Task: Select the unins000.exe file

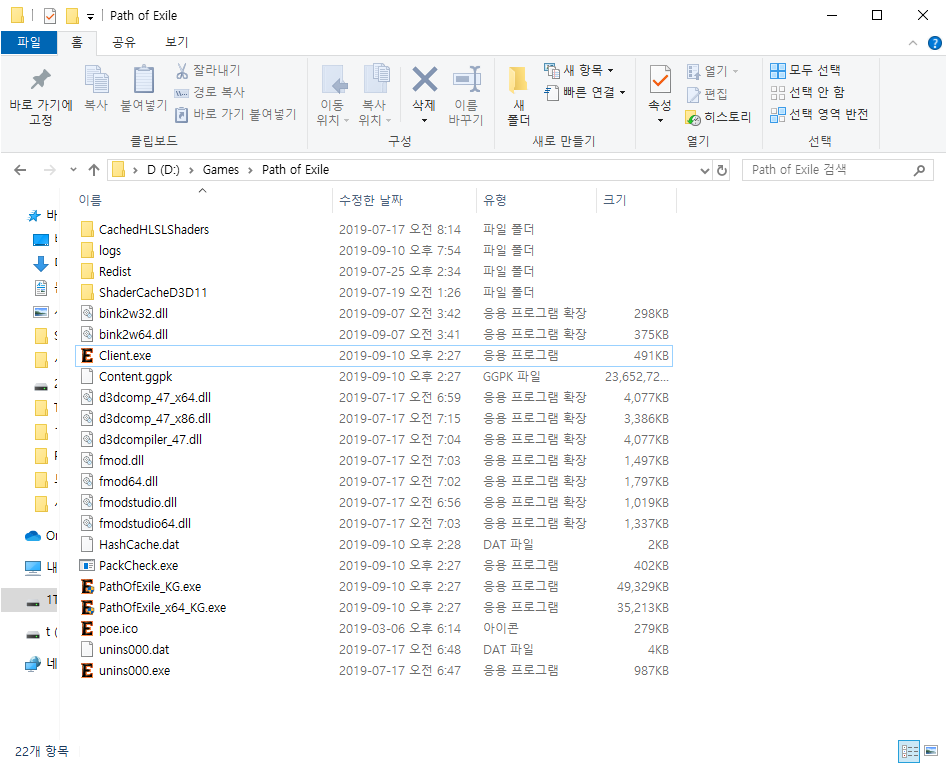Action: pyautogui.click(x=374, y=671)
